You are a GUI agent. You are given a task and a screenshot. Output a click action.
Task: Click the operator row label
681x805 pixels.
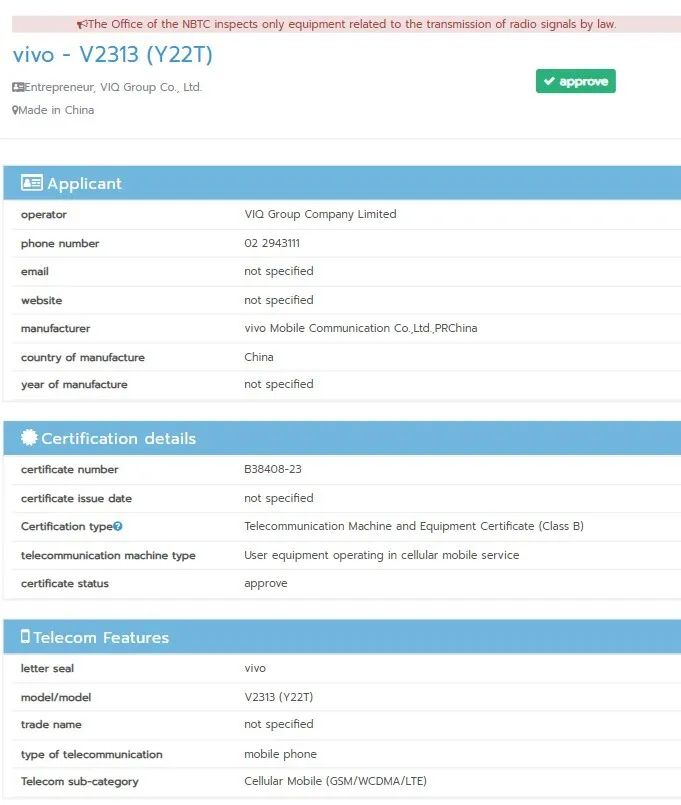(44, 215)
